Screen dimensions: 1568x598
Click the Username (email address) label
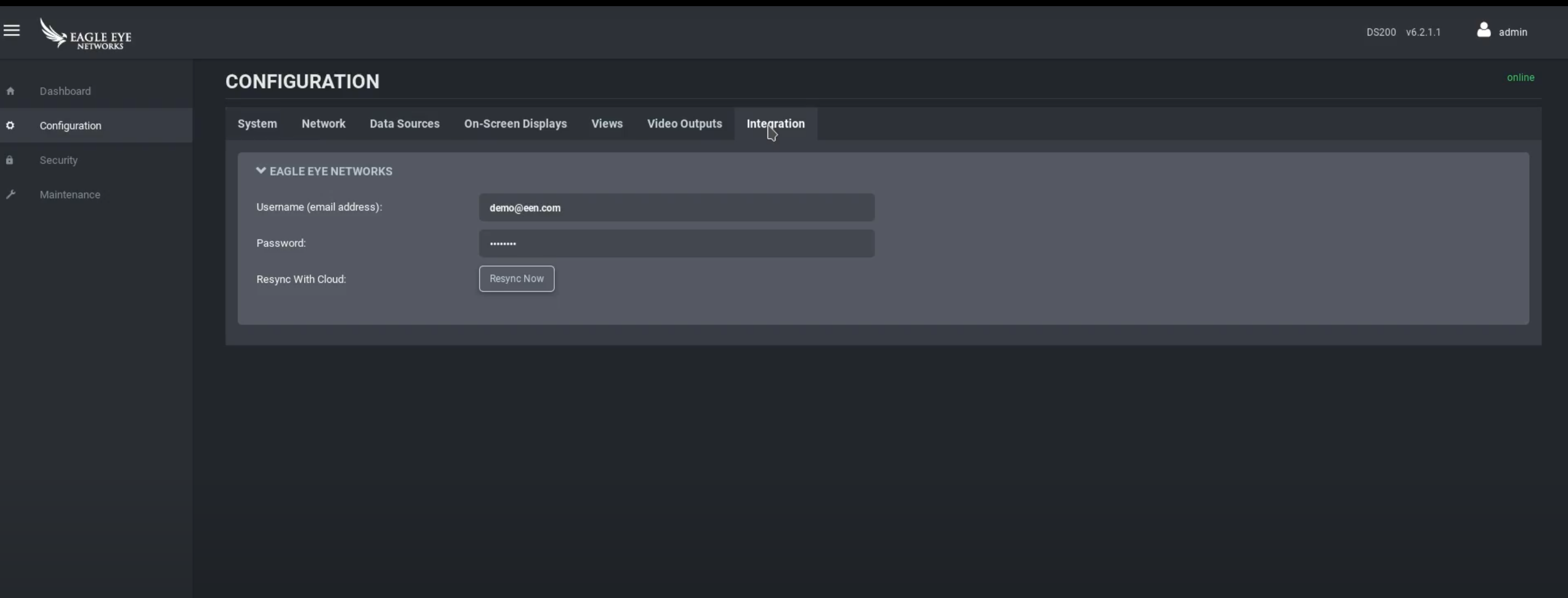[319, 207]
